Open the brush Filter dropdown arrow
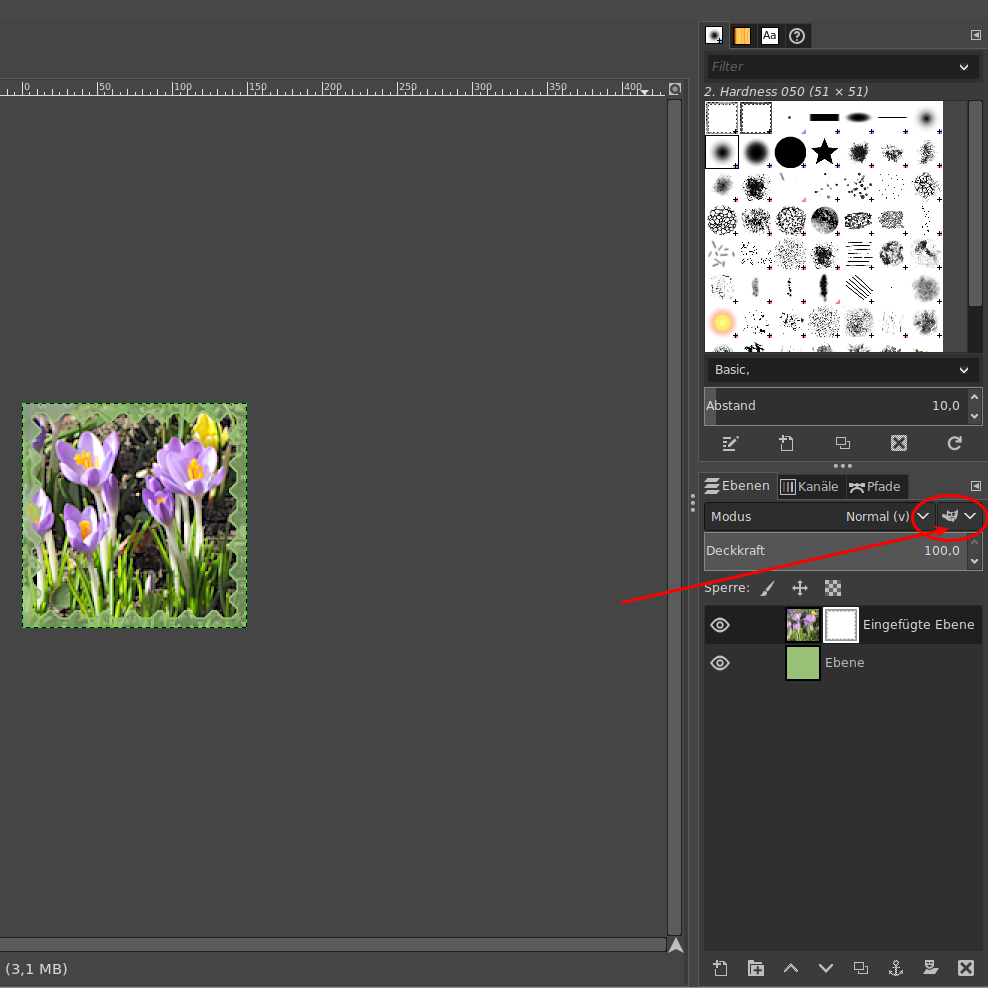988x988 pixels. [964, 67]
